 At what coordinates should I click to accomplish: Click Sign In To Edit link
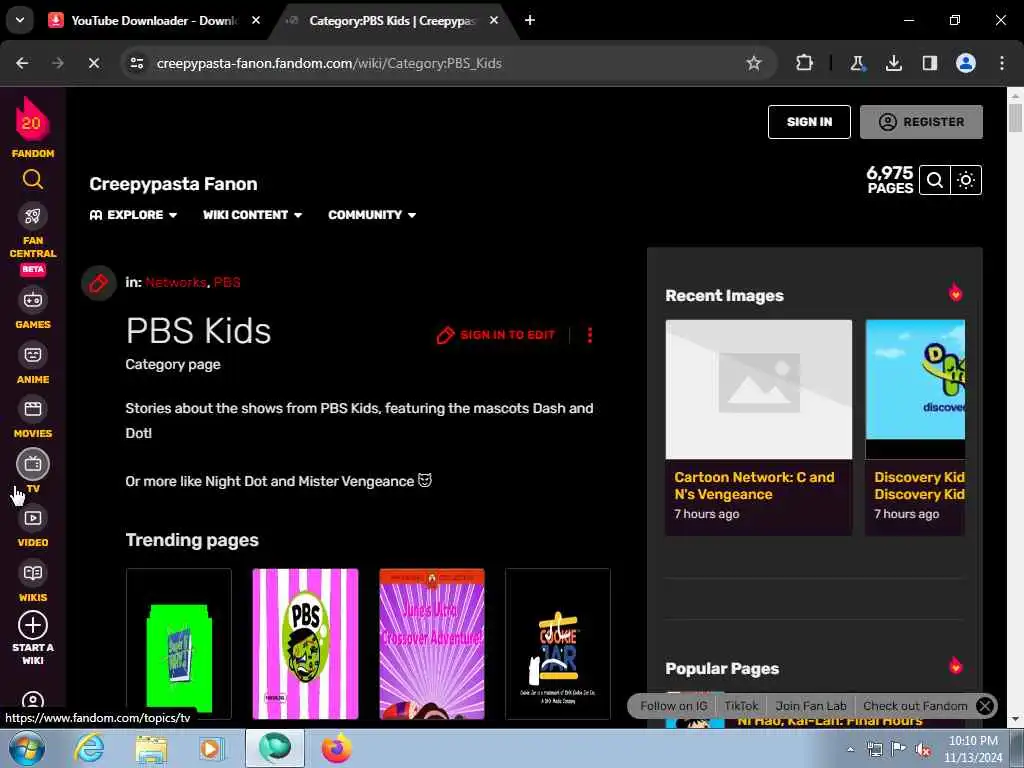coord(496,335)
